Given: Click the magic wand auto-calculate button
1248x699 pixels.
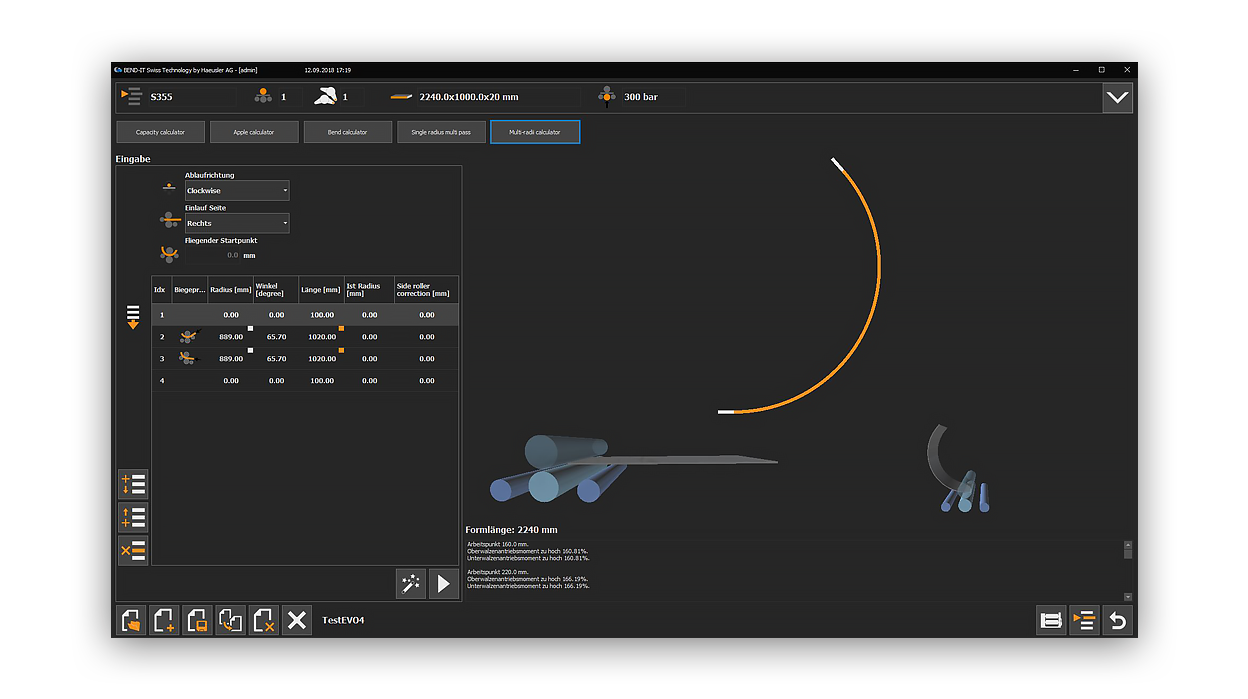Looking at the screenshot, I should pyautogui.click(x=410, y=583).
